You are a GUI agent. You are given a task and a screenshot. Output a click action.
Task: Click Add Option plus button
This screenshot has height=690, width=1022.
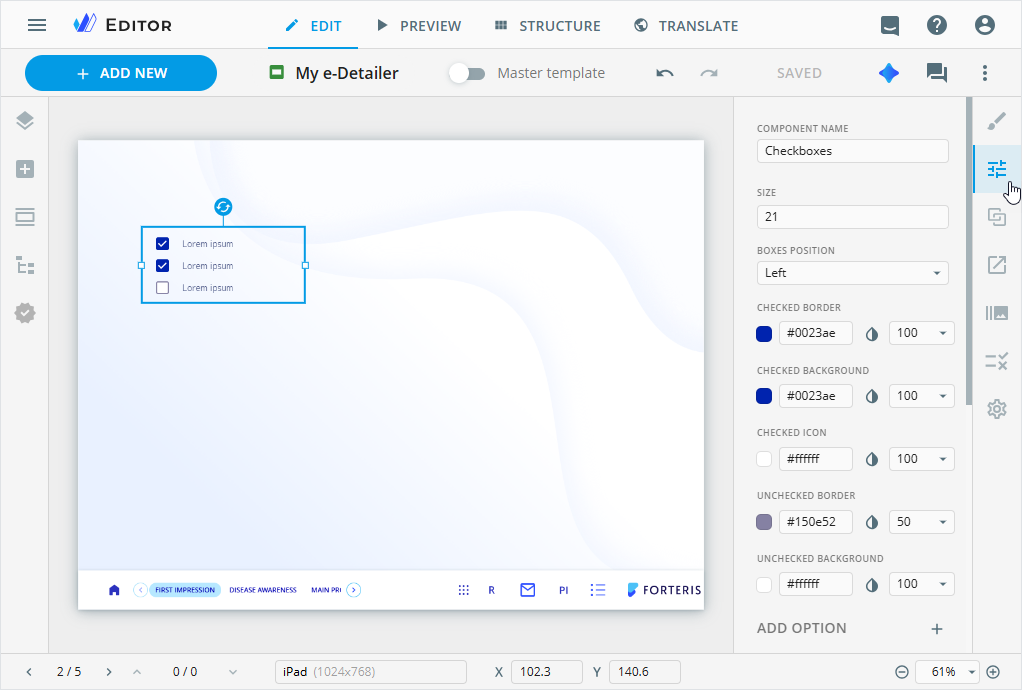click(x=936, y=629)
